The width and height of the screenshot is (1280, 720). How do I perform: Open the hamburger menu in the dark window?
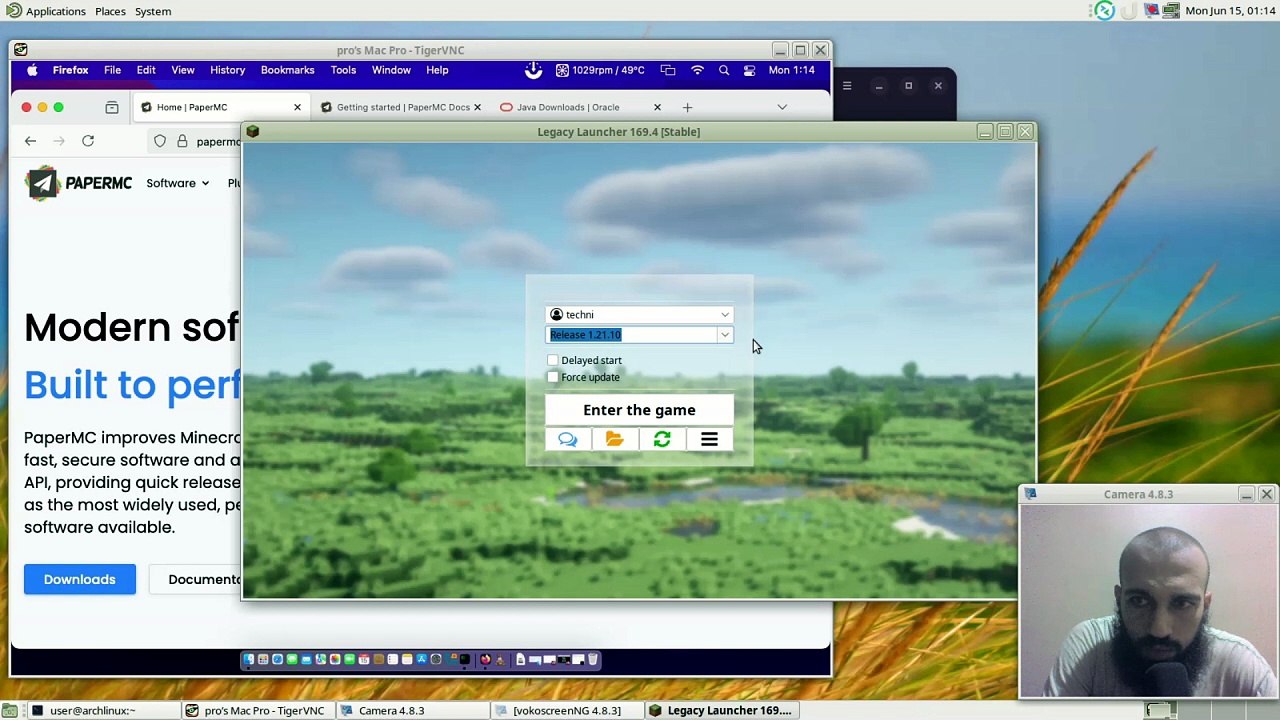tap(847, 86)
